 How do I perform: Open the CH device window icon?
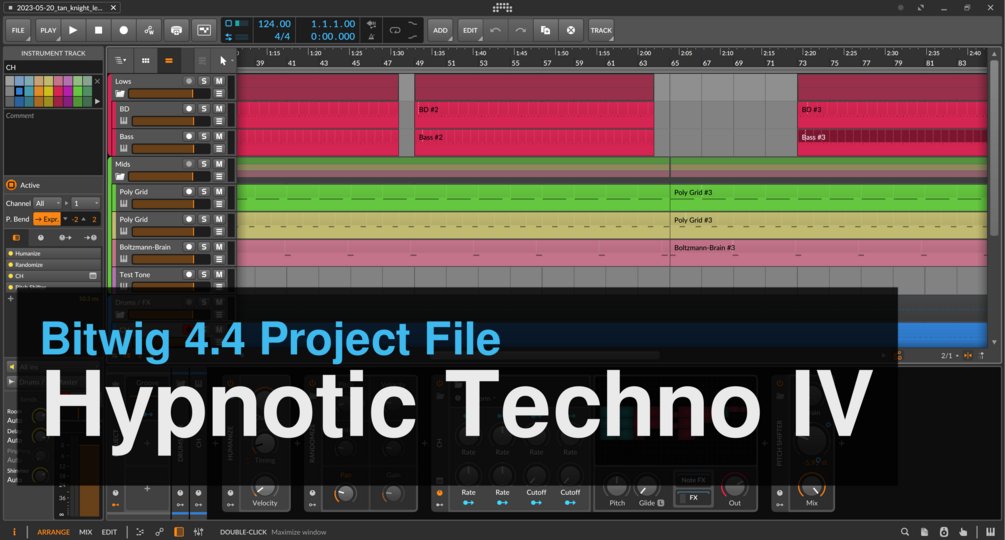coord(93,276)
